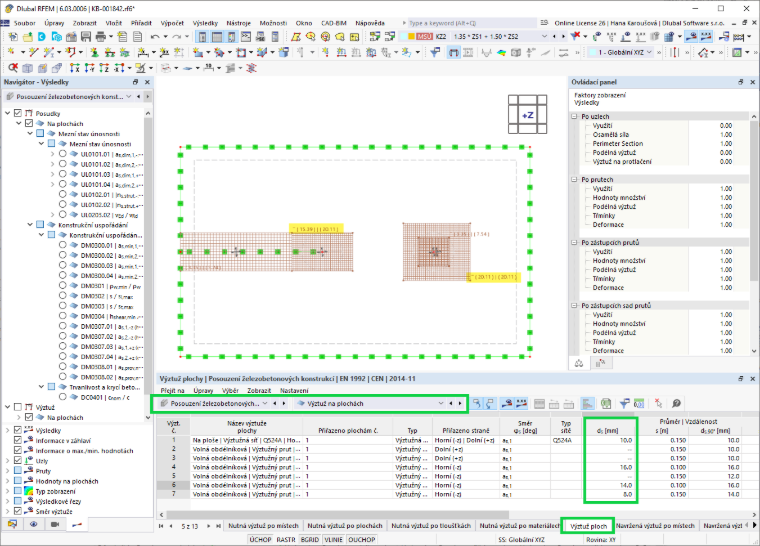Toggle RASTR in status bar

point(286,539)
